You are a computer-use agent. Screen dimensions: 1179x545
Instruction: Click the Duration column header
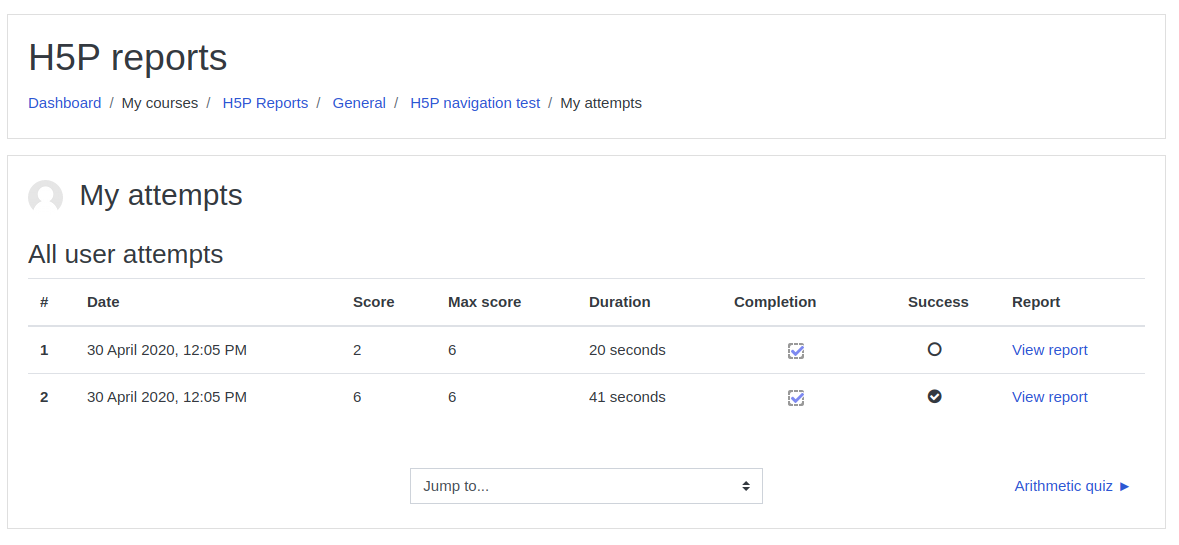[620, 302]
